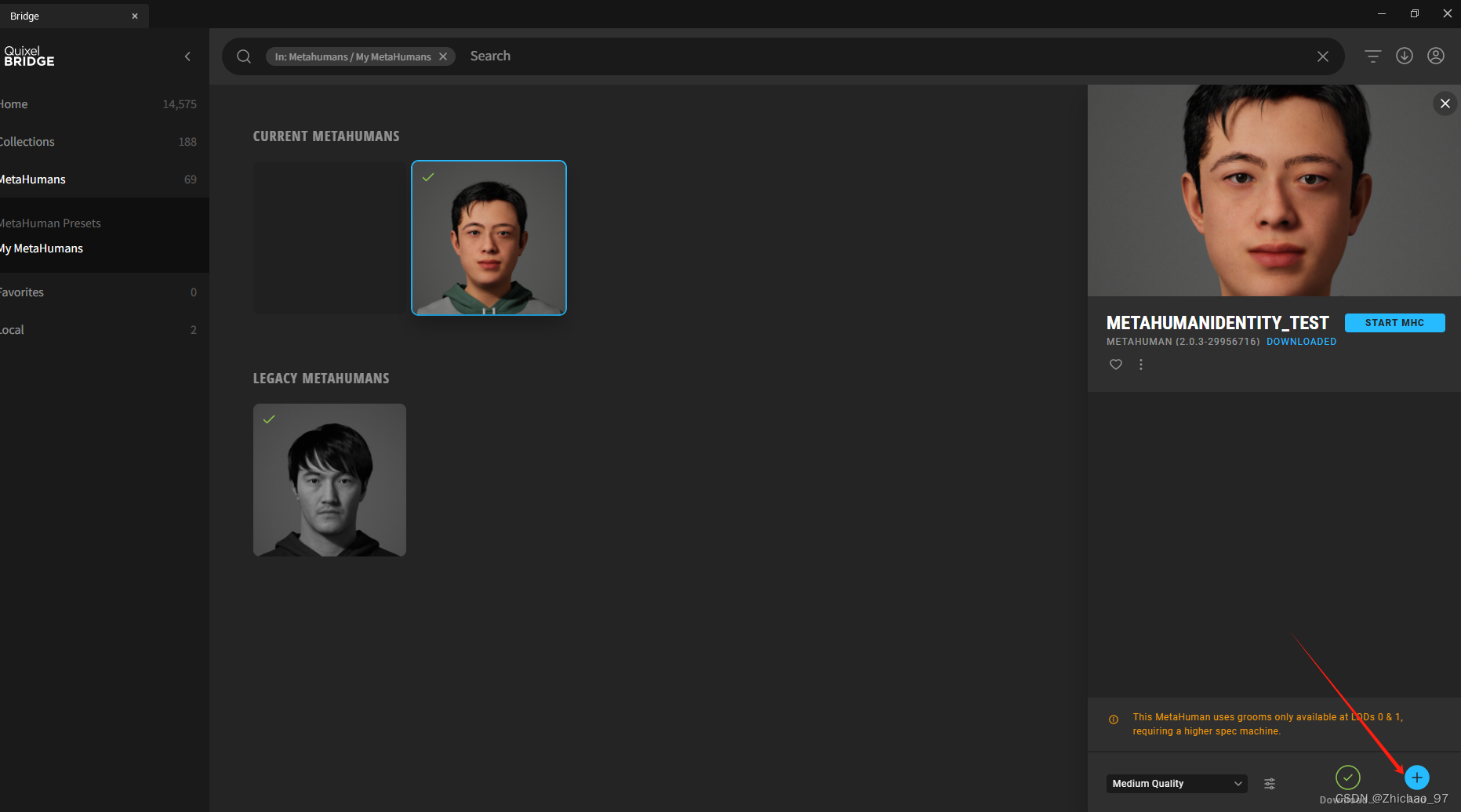
Task: Select the empty dark MetaHuman thumbnail
Action: pos(329,238)
